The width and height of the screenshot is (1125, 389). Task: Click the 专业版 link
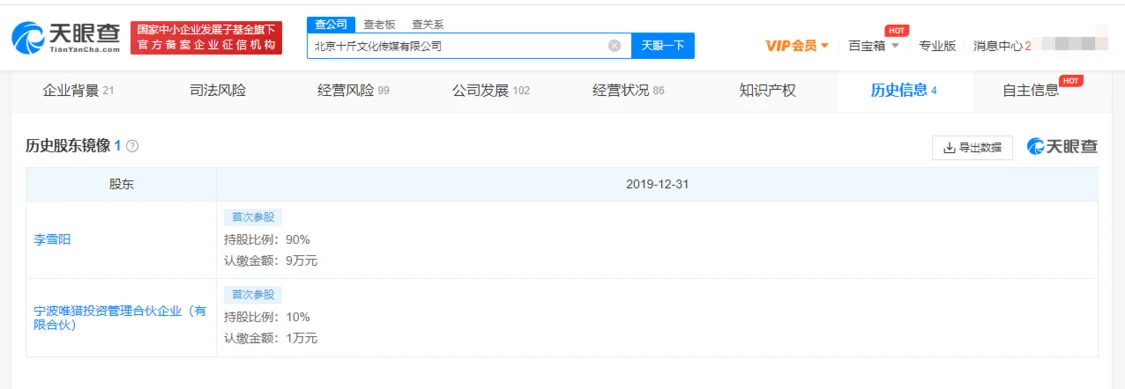click(938, 46)
